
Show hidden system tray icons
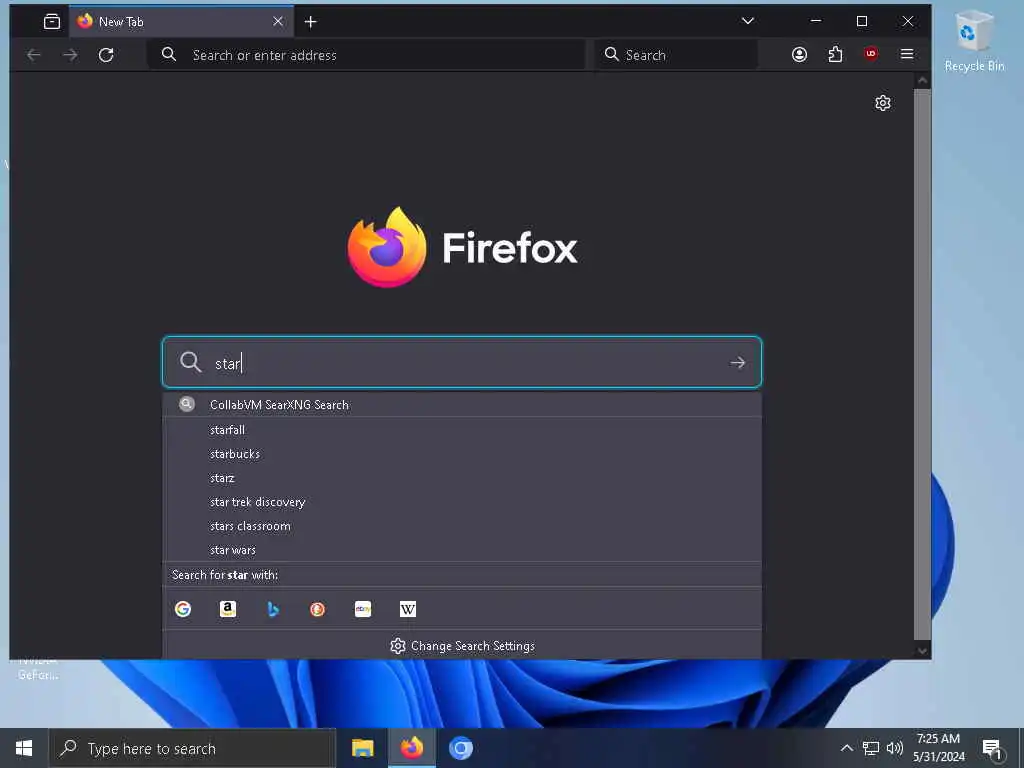point(846,748)
